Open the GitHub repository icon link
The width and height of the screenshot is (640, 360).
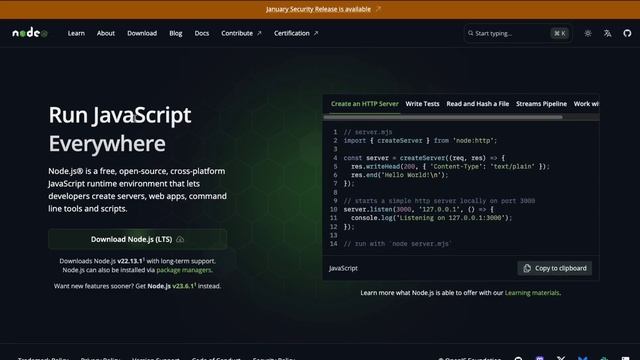pos(627,33)
